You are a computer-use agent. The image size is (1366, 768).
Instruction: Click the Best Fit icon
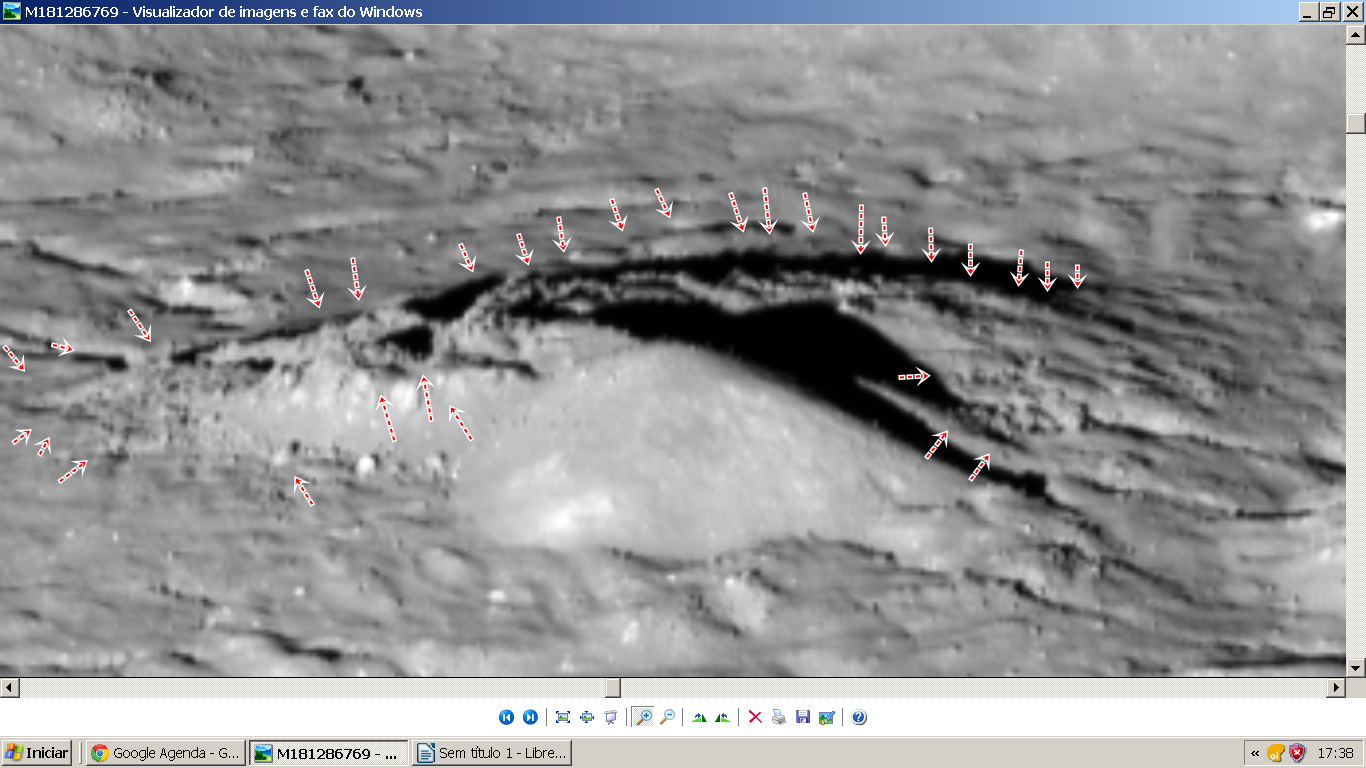(x=563, y=717)
